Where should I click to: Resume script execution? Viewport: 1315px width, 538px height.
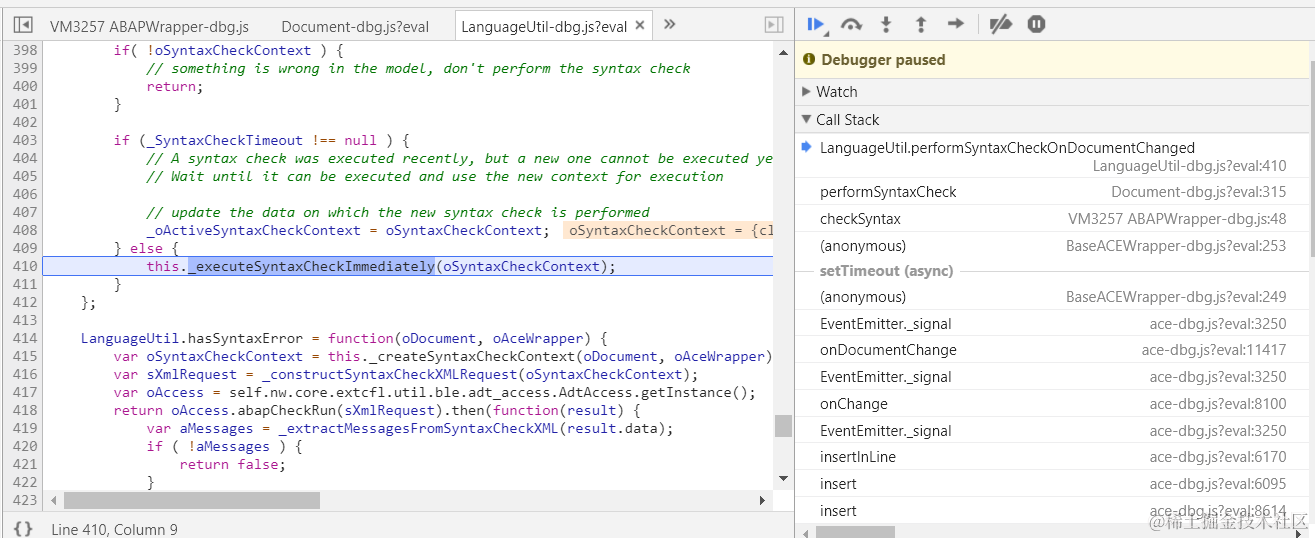816,24
